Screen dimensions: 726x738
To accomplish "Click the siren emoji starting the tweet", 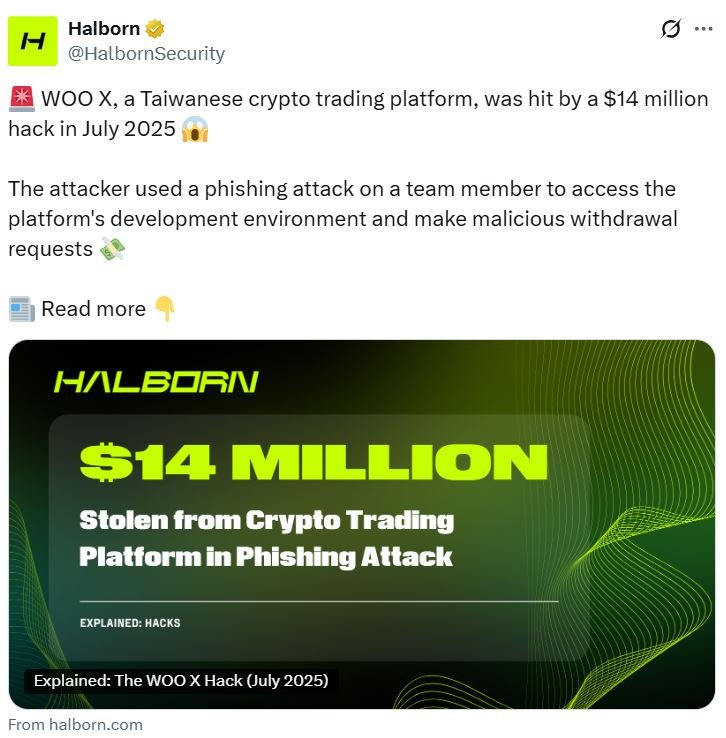I will click(x=21, y=100).
